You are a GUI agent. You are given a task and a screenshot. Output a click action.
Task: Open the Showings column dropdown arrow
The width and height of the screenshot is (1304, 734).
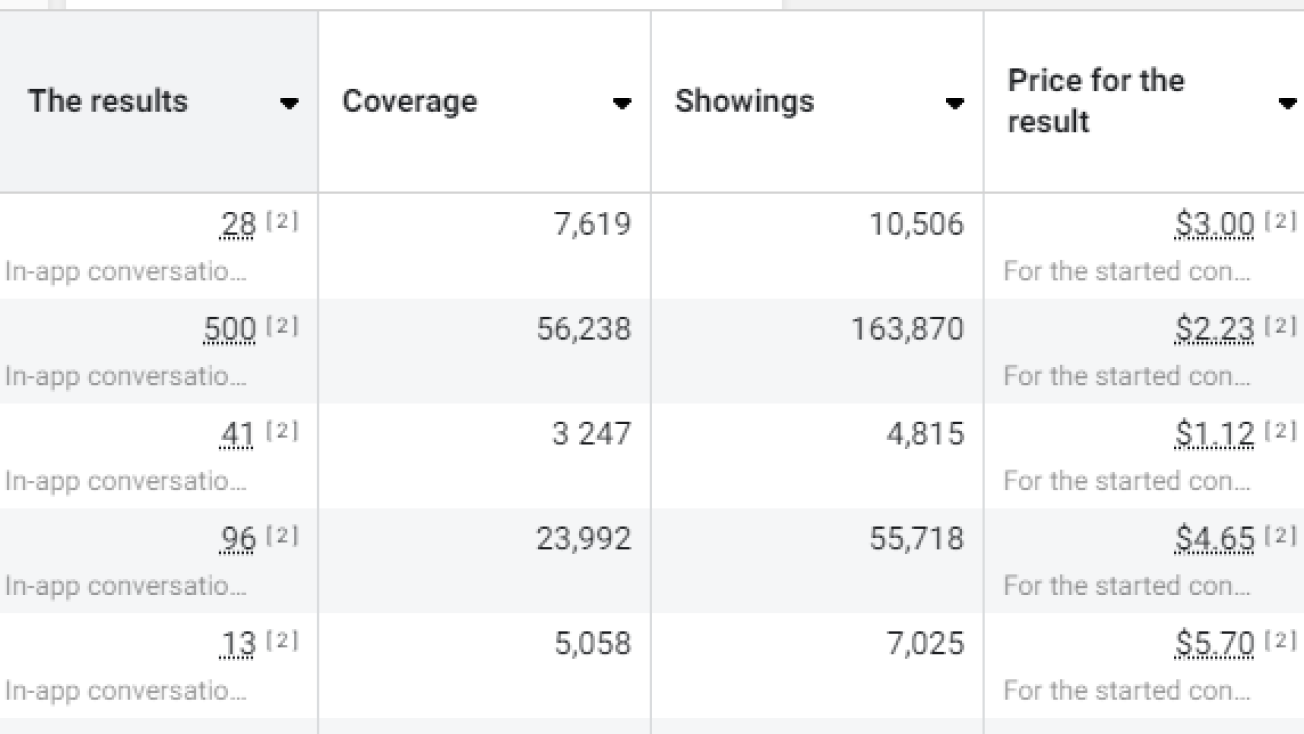[x=954, y=103]
